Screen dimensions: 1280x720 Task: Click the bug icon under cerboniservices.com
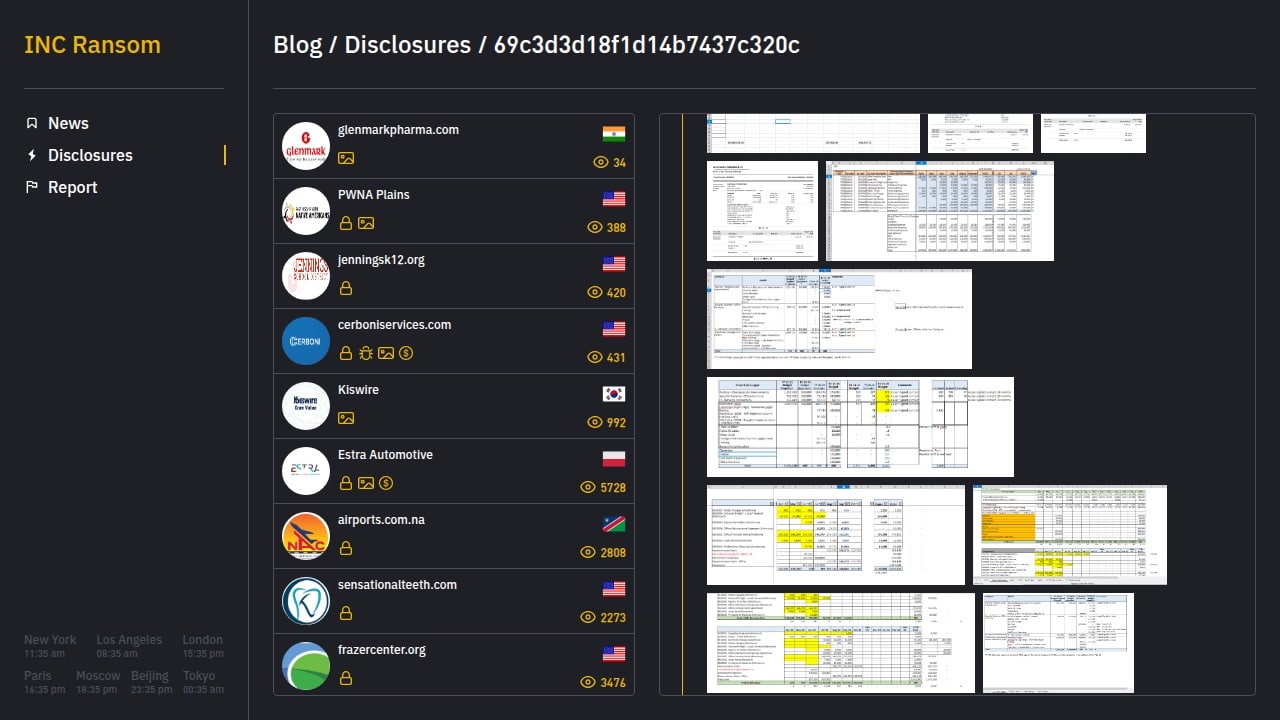click(366, 353)
